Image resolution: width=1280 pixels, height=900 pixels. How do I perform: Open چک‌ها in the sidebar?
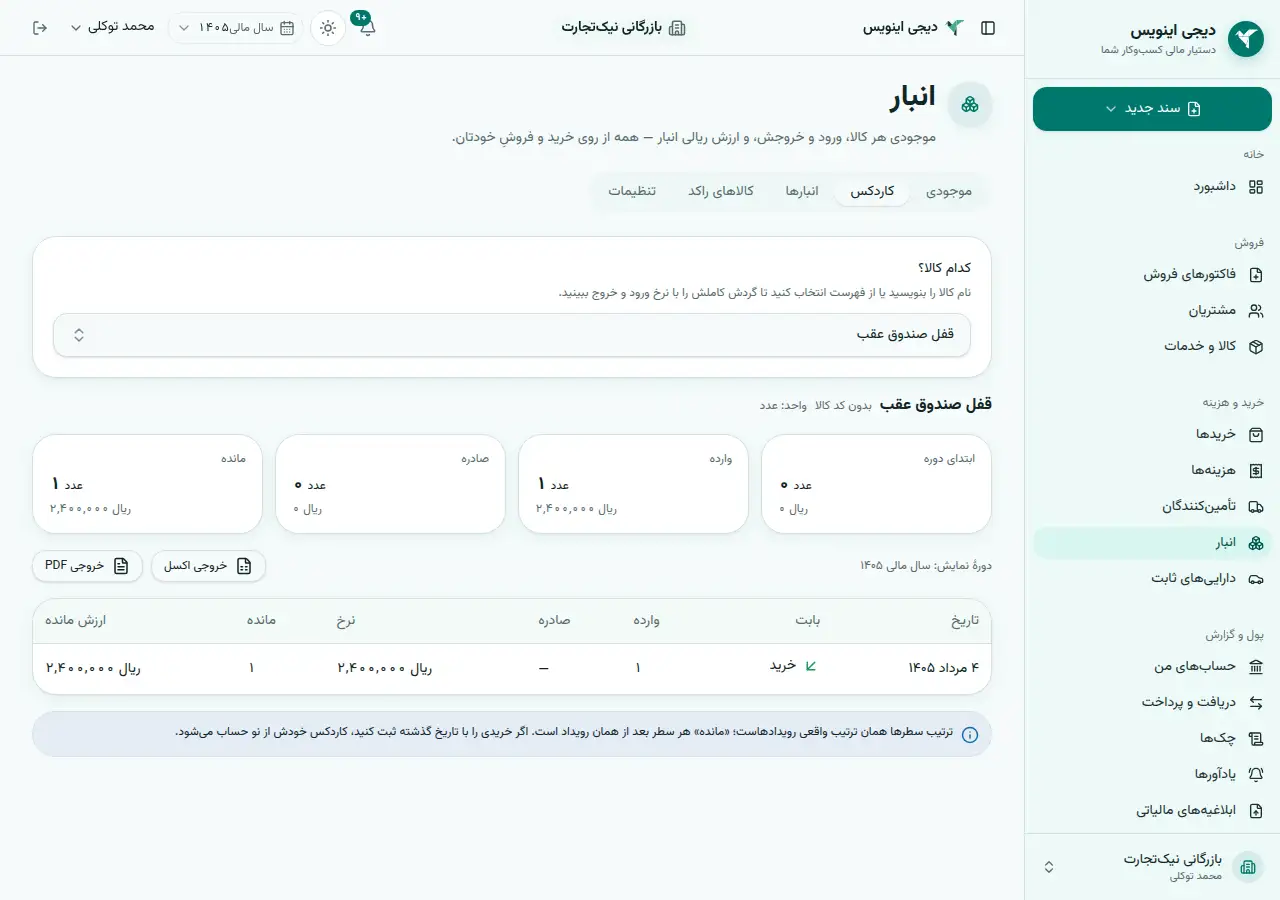pos(1152,738)
